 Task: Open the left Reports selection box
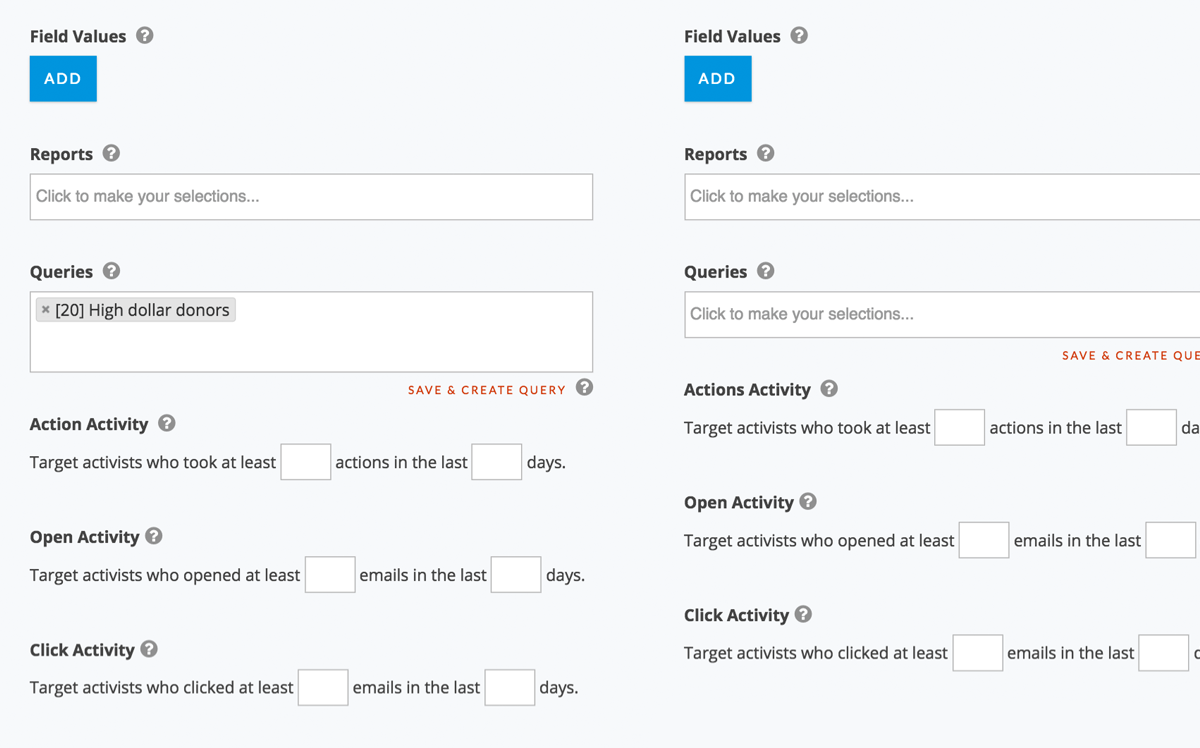[311, 197]
